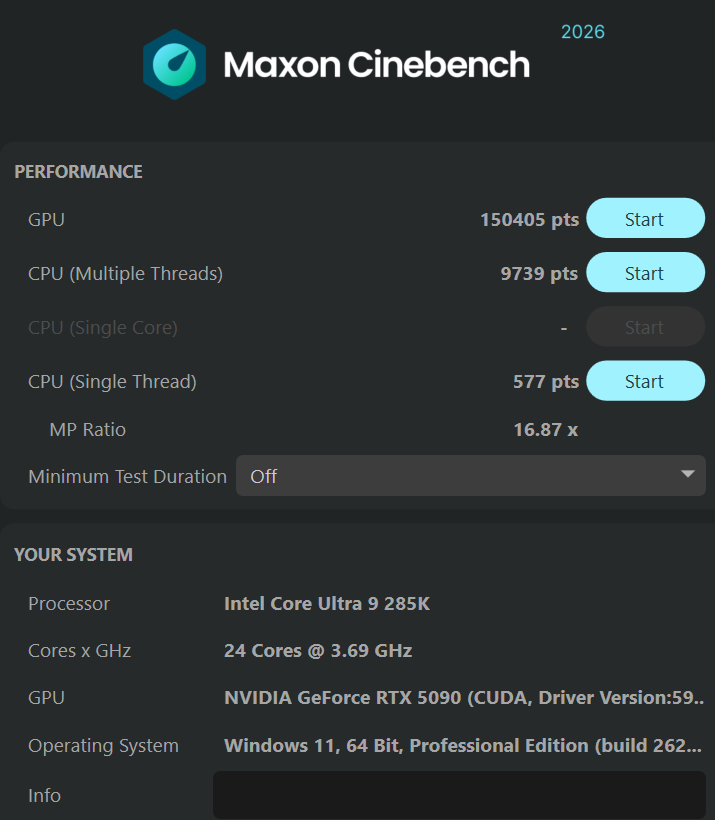Click the MP Ratio value 16.87 x
This screenshot has width=715, height=820.
[545, 430]
